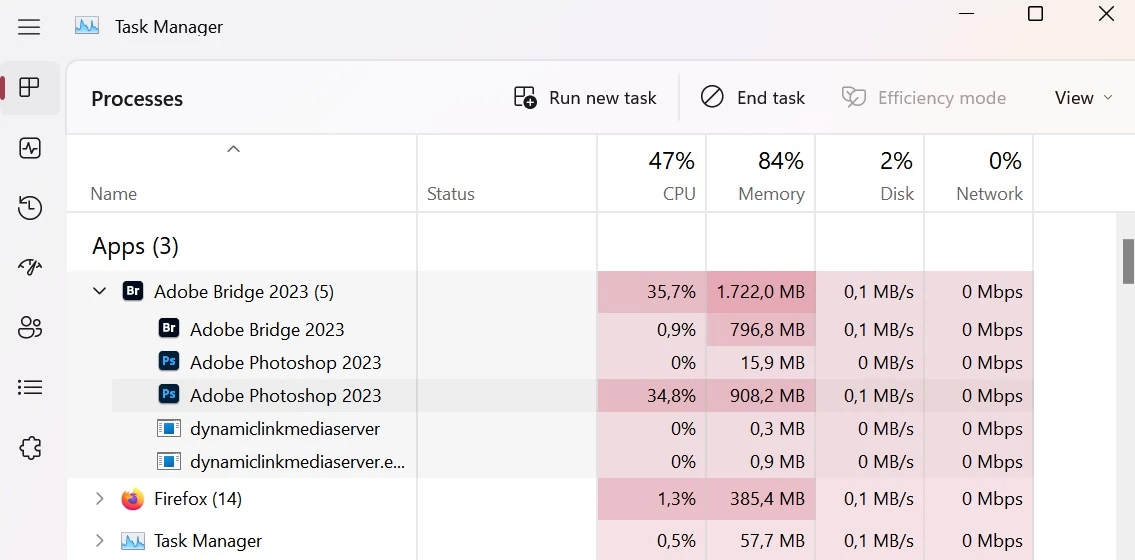1135x560 pixels.
Task: Open the Details page in sidebar
Action: coord(29,387)
